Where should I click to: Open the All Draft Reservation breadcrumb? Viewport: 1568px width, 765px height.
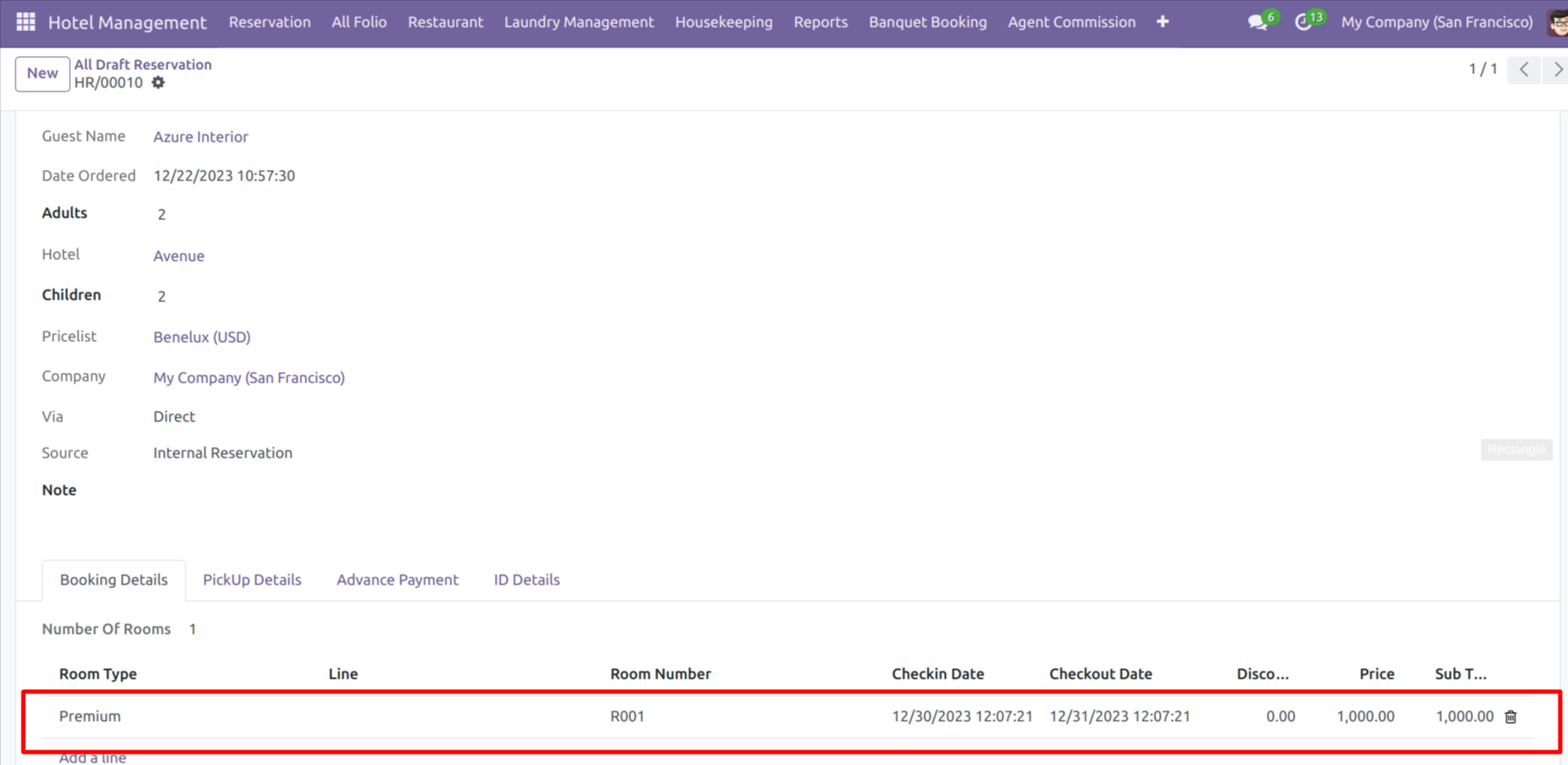[x=142, y=65]
